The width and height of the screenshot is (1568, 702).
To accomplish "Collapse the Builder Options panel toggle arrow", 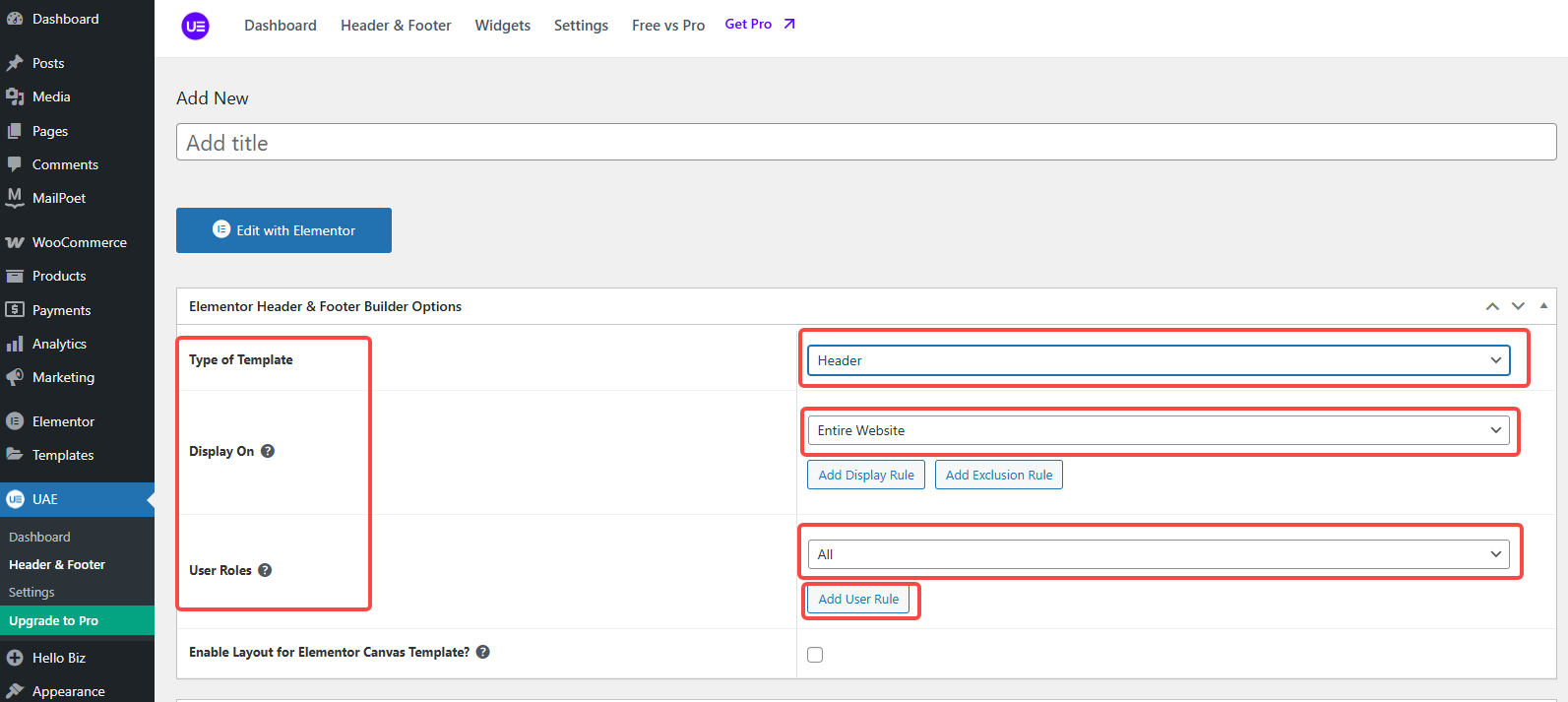I will point(1543,306).
